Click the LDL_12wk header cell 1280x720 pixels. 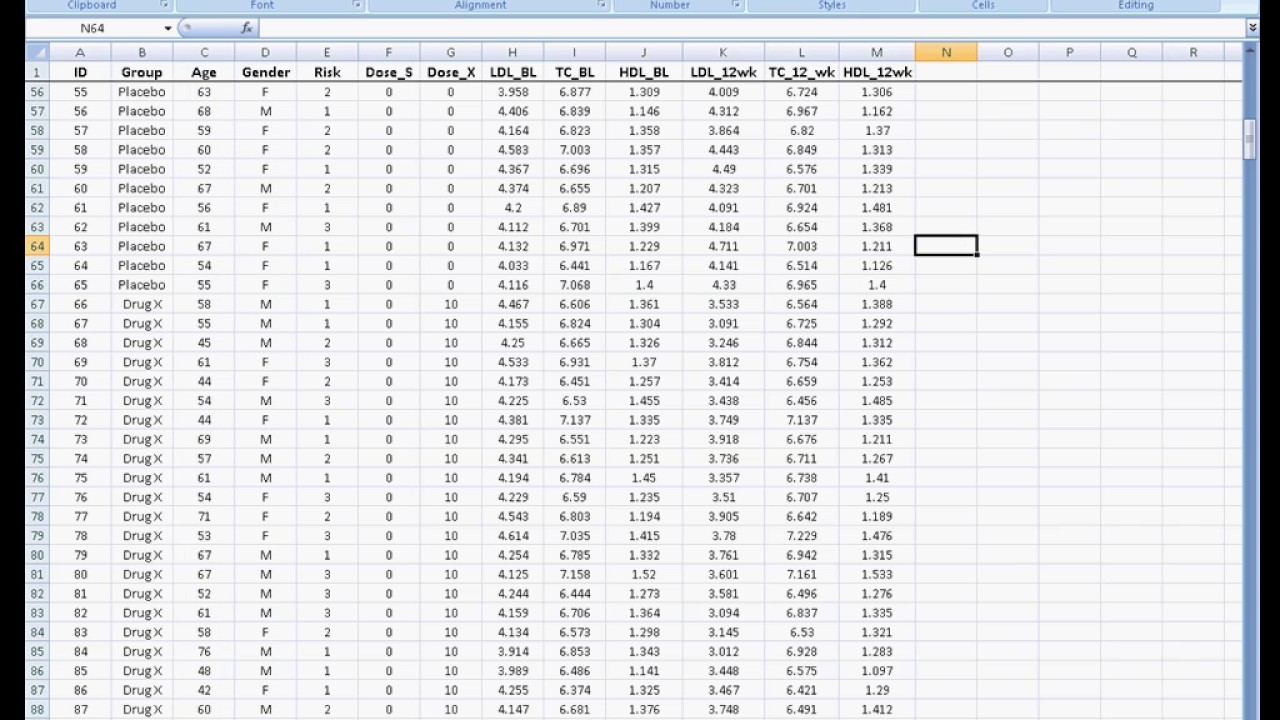click(723, 72)
